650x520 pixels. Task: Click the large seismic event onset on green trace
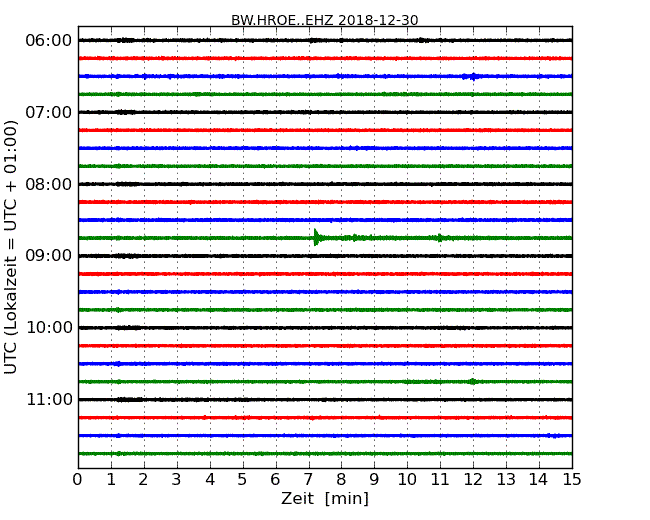coord(317,238)
